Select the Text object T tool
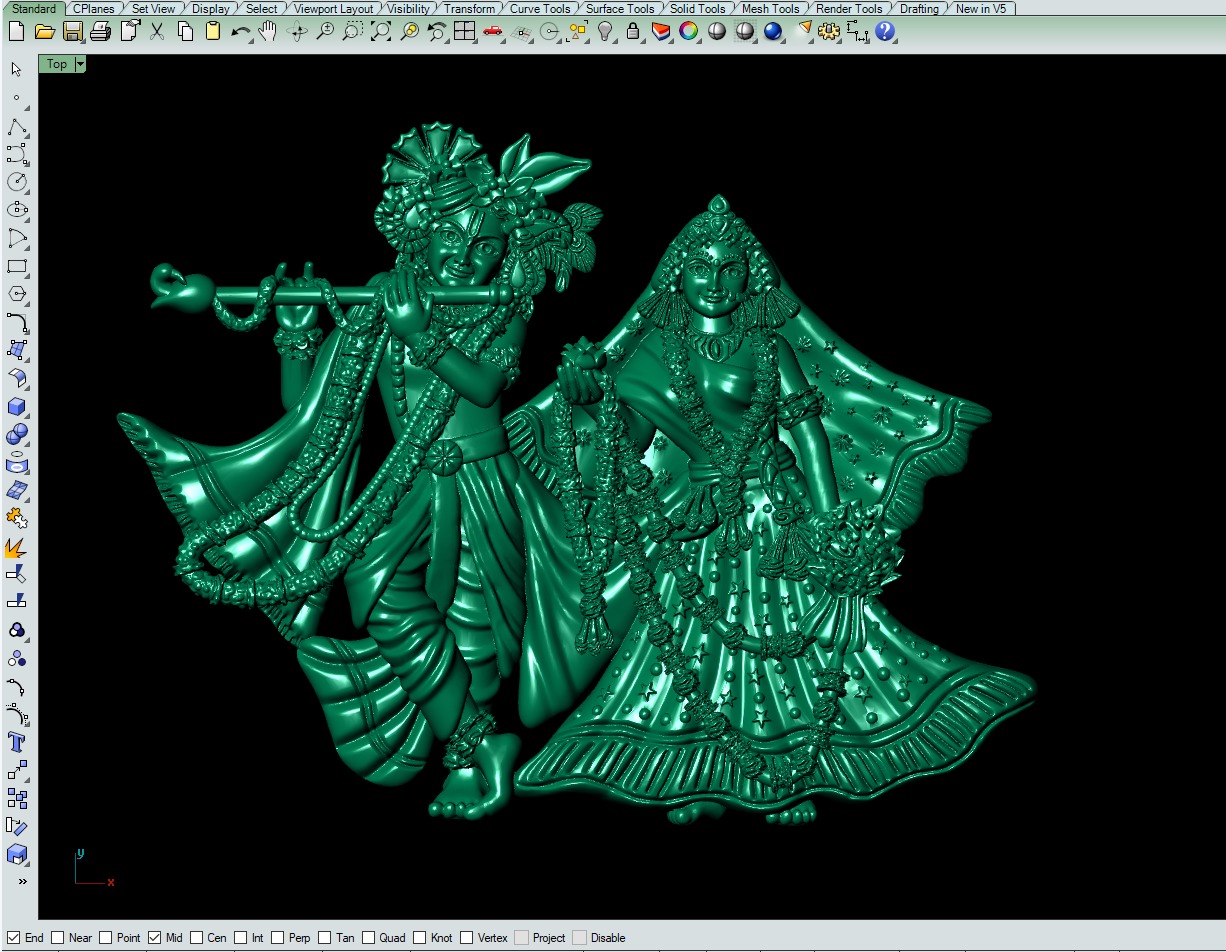The height and width of the screenshot is (952, 1226). coord(17,742)
